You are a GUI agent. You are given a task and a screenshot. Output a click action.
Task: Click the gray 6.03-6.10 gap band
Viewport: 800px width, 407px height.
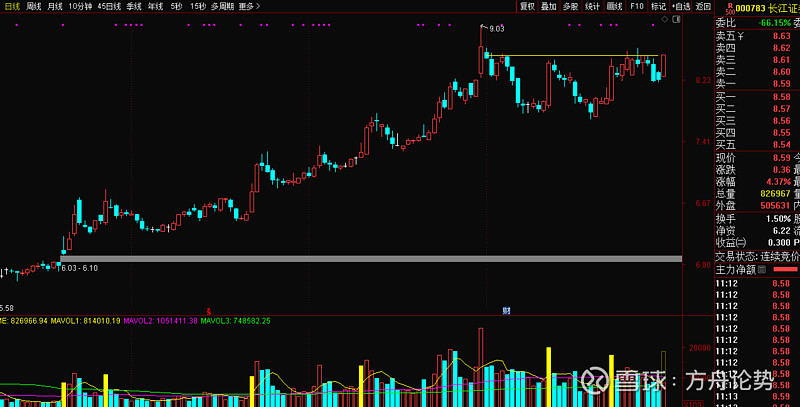(x=370, y=260)
